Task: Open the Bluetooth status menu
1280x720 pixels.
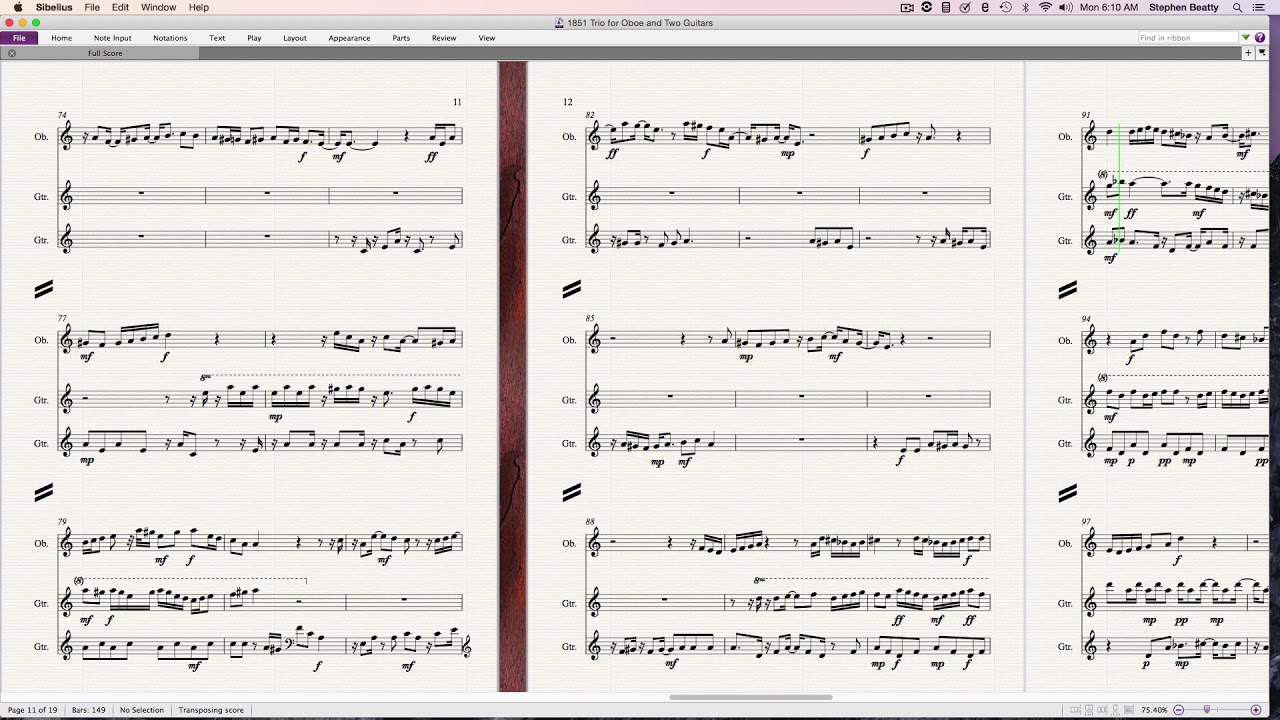Action: click(1025, 7)
